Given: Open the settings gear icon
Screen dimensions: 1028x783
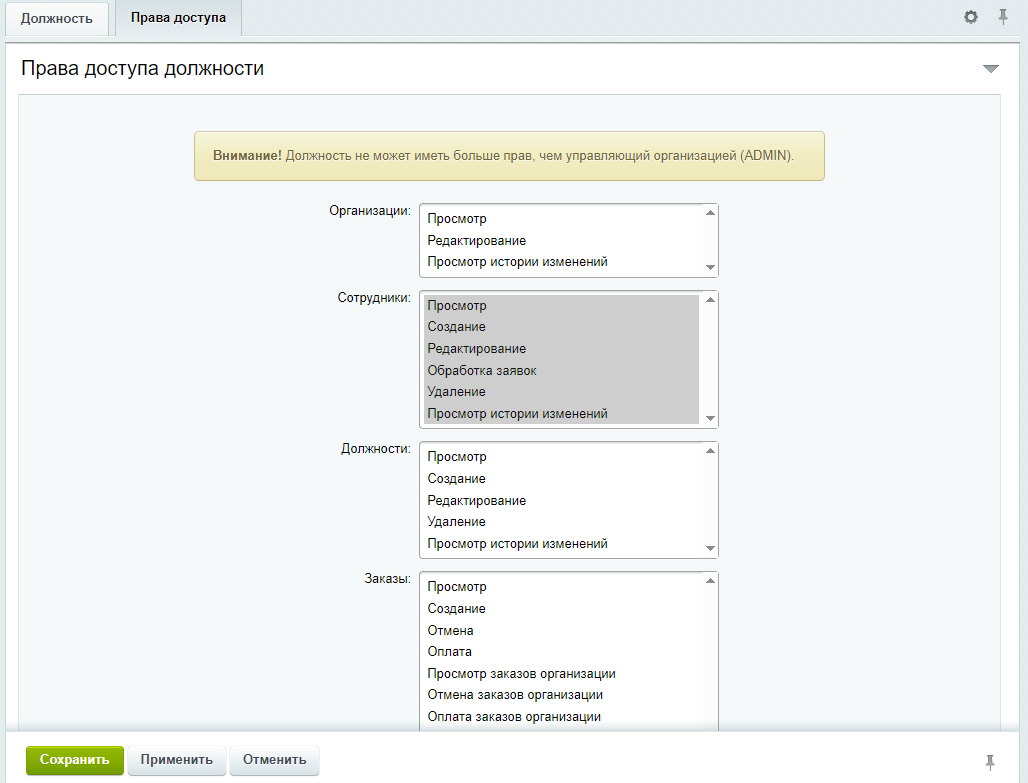Looking at the screenshot, I should [971, 17].
